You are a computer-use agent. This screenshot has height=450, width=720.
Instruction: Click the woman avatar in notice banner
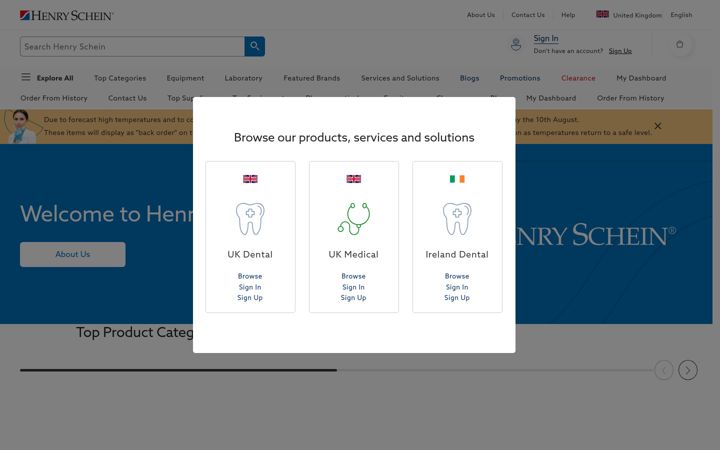click(19, 126)
